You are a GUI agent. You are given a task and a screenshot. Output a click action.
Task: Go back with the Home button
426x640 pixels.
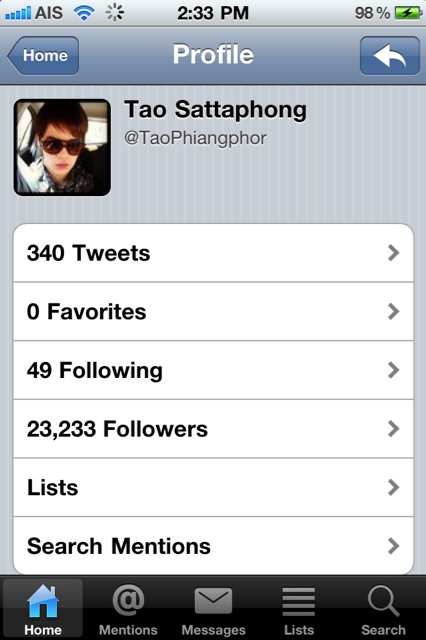coord(43,56)
